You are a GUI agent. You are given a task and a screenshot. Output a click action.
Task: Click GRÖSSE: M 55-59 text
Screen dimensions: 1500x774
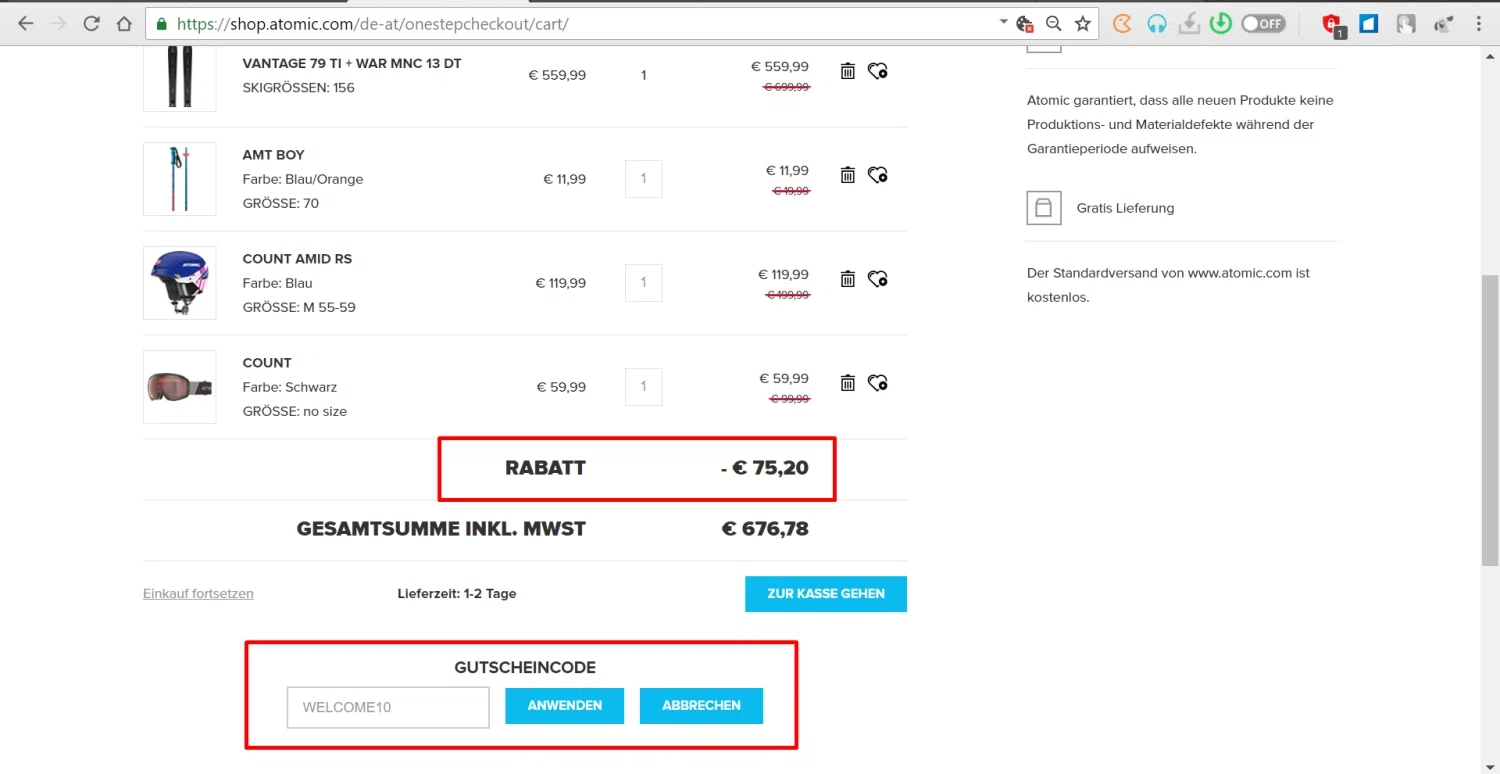point(299,307)
